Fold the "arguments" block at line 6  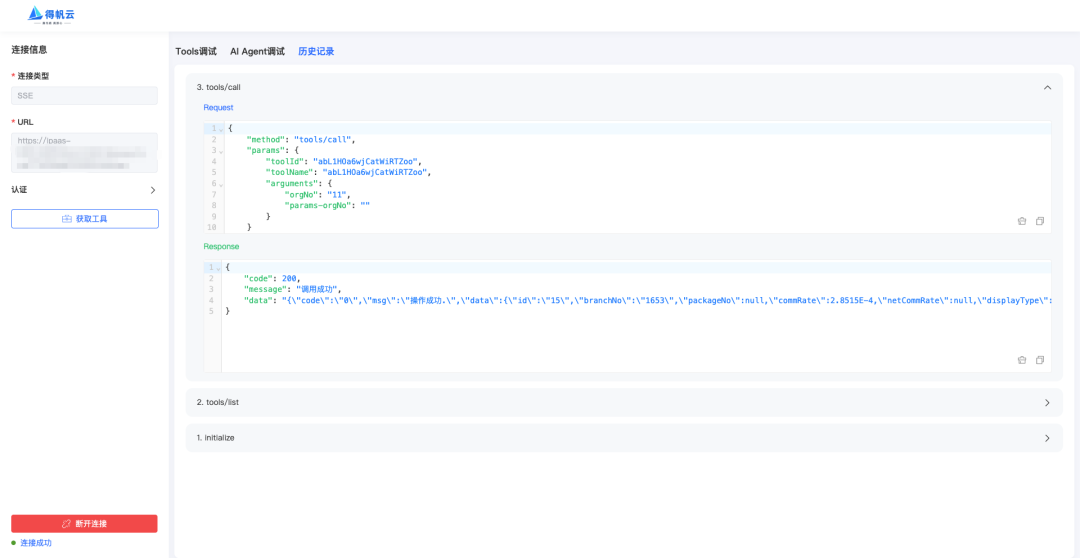(x=220, y=184)
